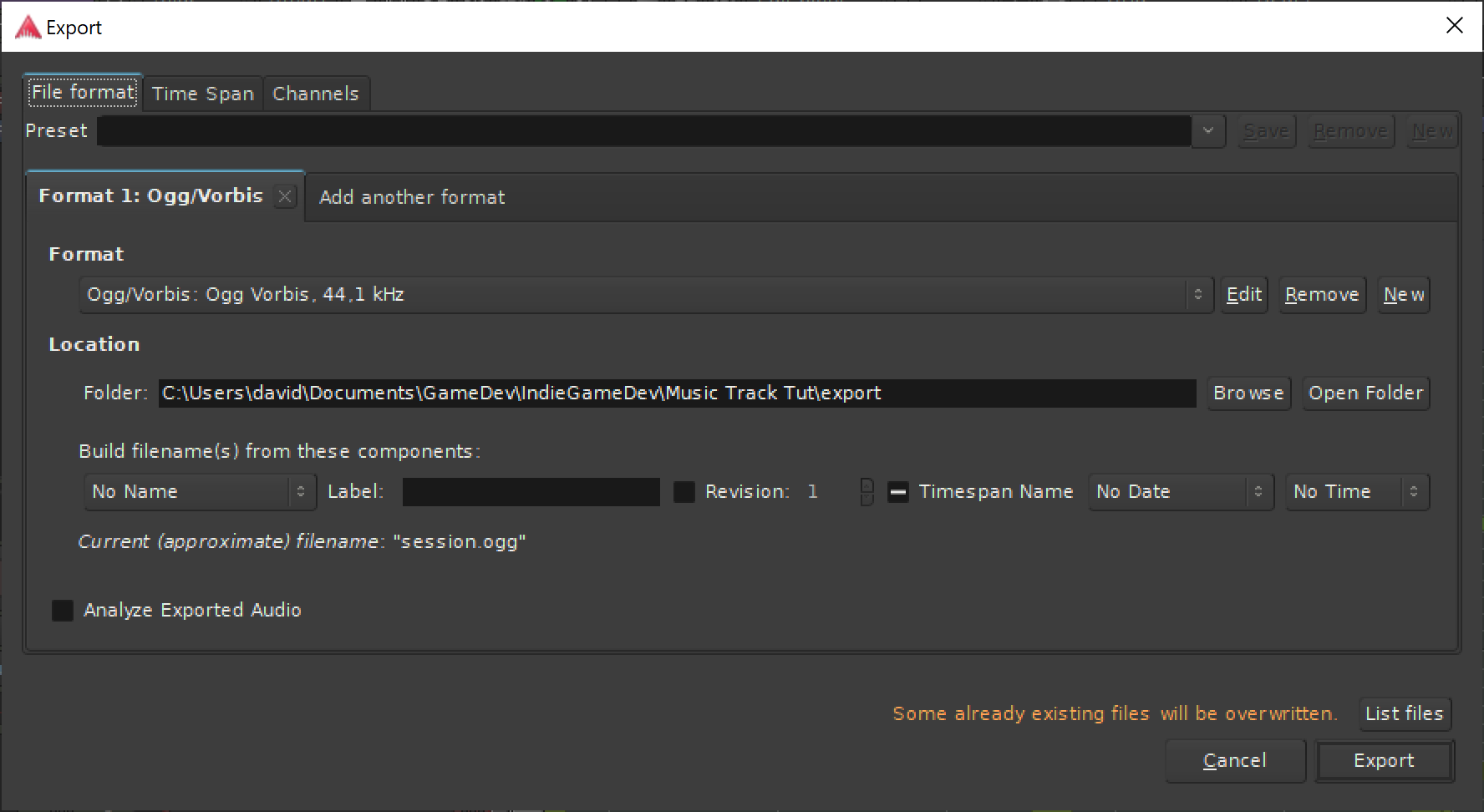Open the Ogg/Vorbis format selector dropdown
Image resolution: width=1484 pixels, height=812 pixels.
(646, 295)
